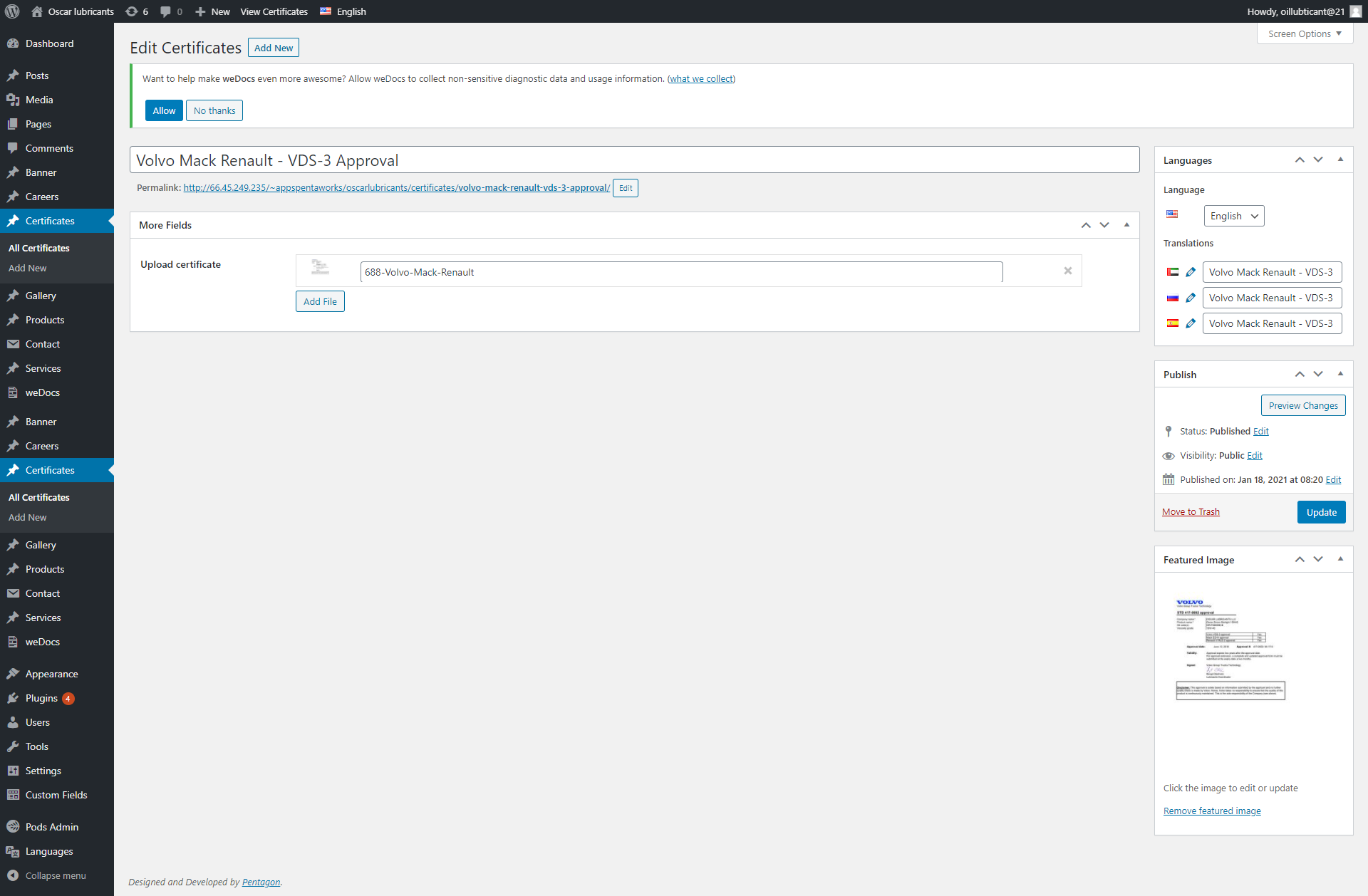Image resolution: width=1368 pixels, height=896 pixels.
Task: Move Languages panel up
Action: [1300, 160]
